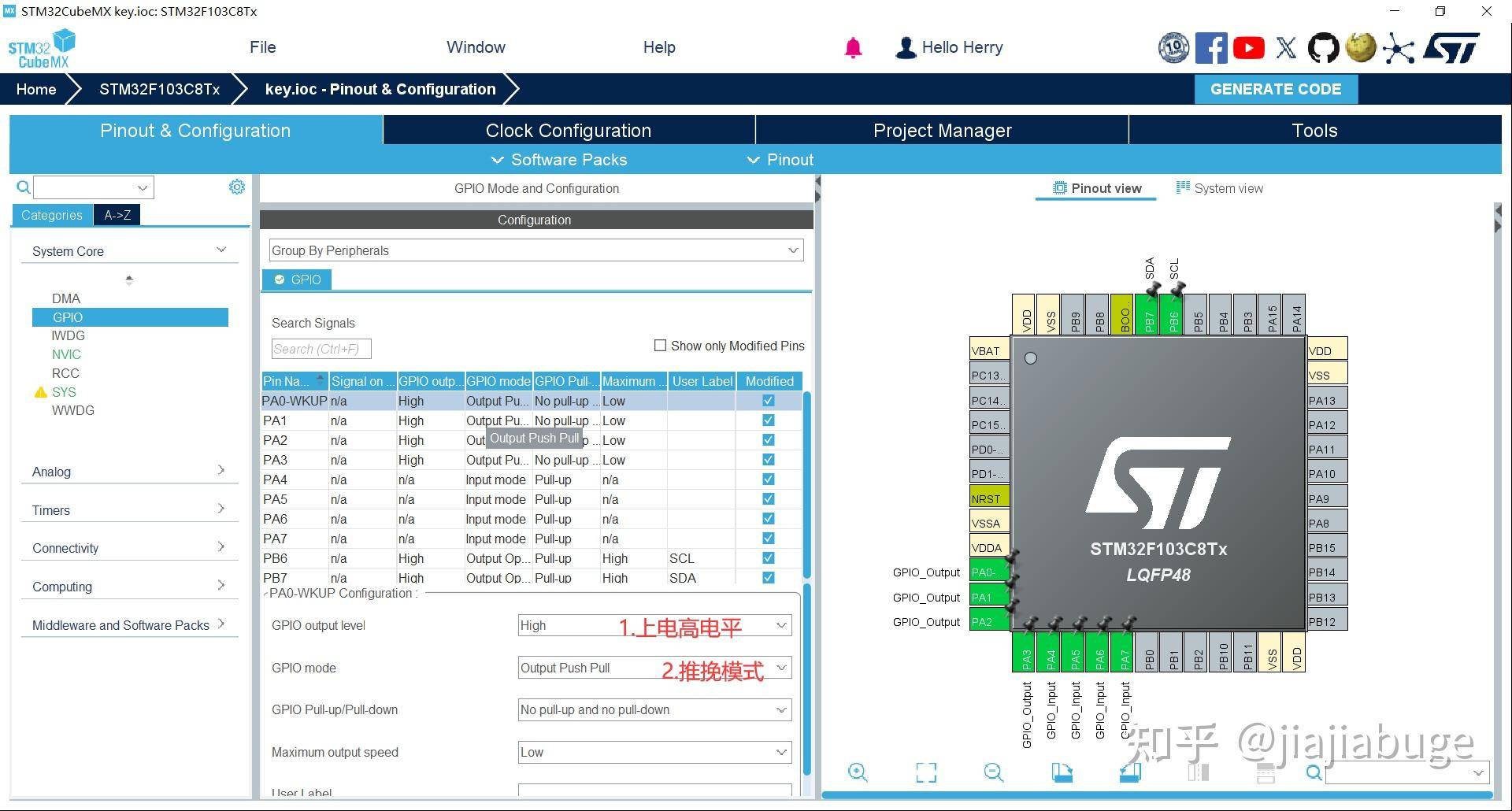Open the GPIO output level dropdown
The image size is (1512, 811).
654,625
